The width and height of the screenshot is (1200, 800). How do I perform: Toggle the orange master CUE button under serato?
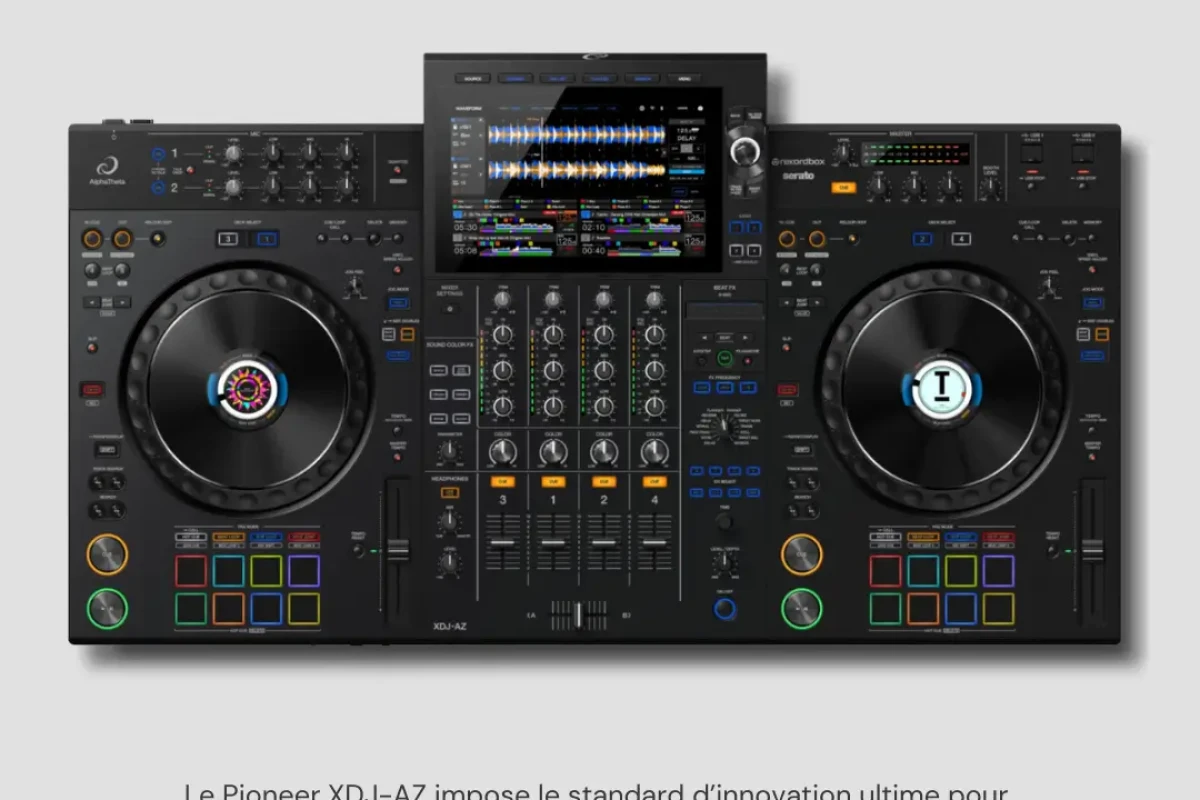pos(844,187)
